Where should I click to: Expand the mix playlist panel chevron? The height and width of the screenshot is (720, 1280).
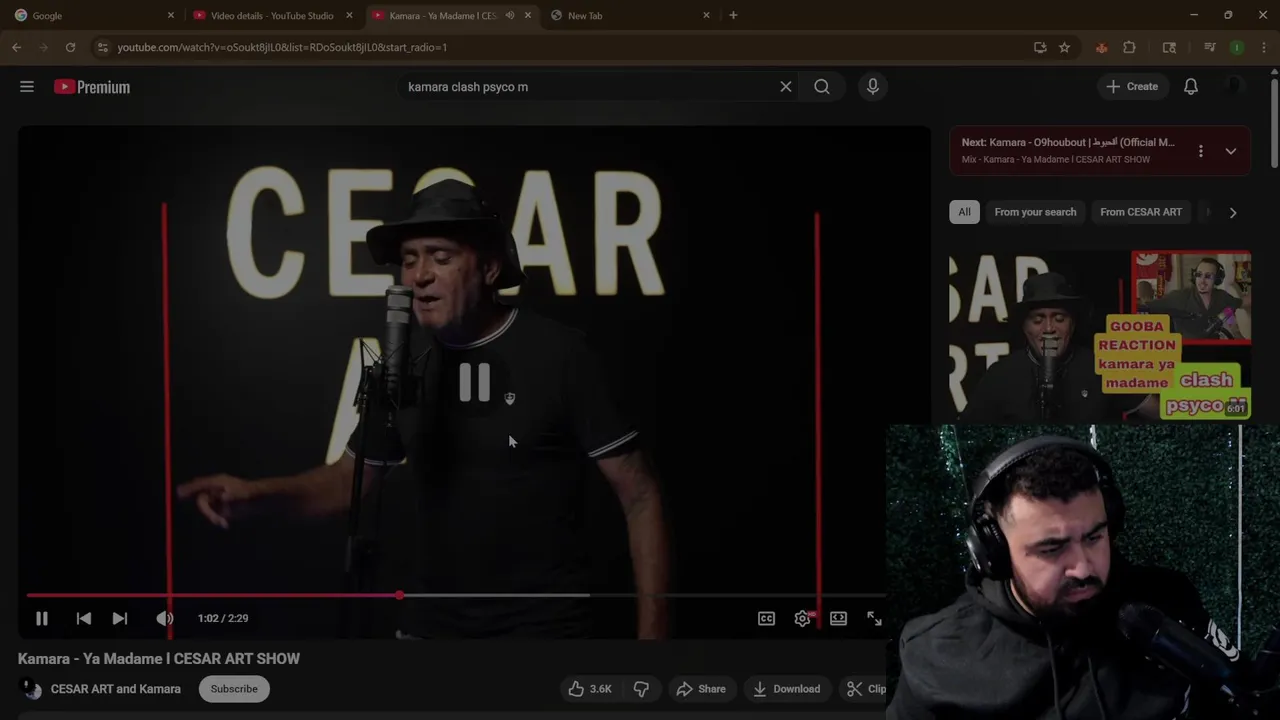[1231, 151]
